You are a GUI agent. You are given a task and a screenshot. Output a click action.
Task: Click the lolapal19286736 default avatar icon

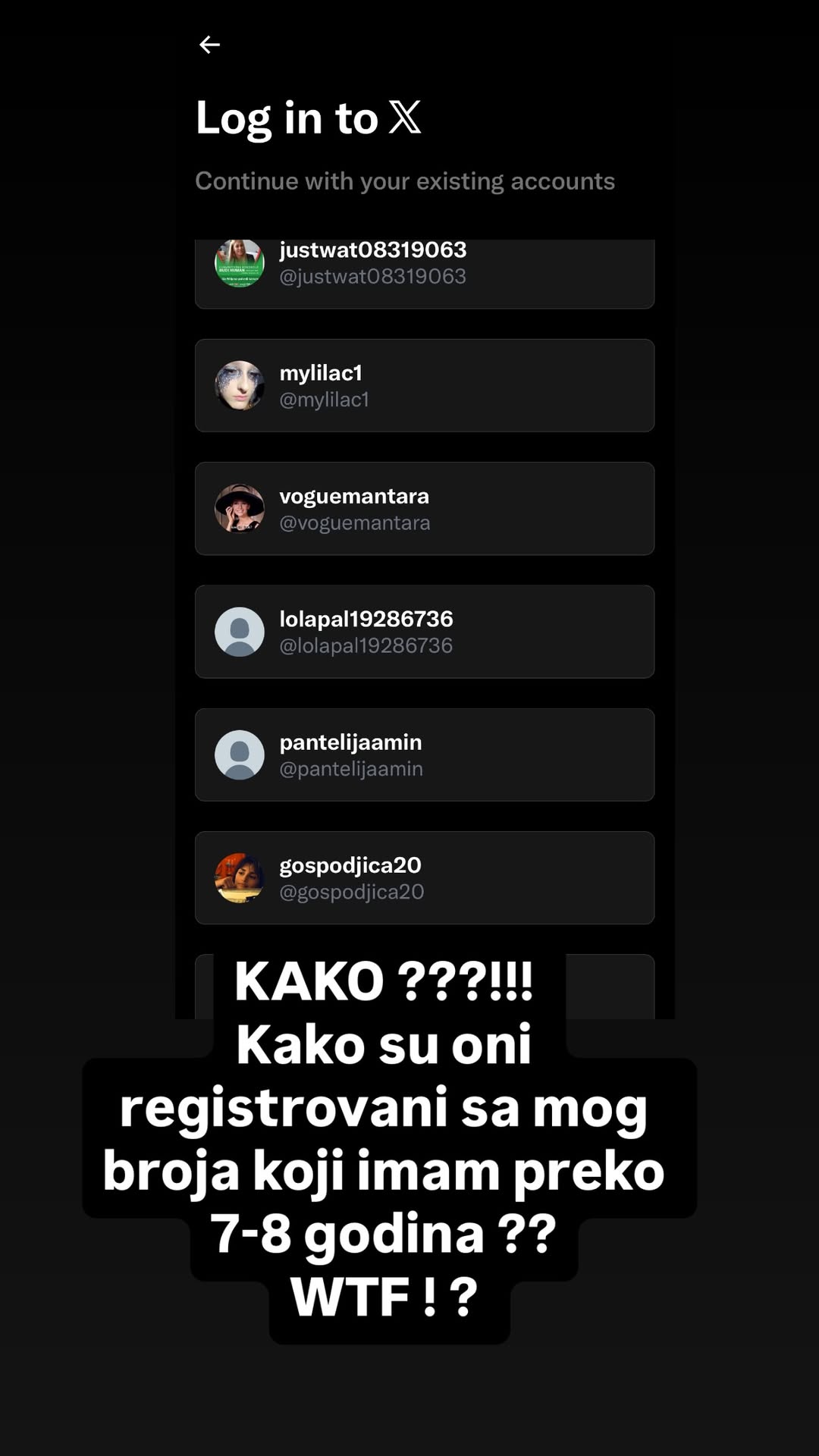[x=240, y=632]
